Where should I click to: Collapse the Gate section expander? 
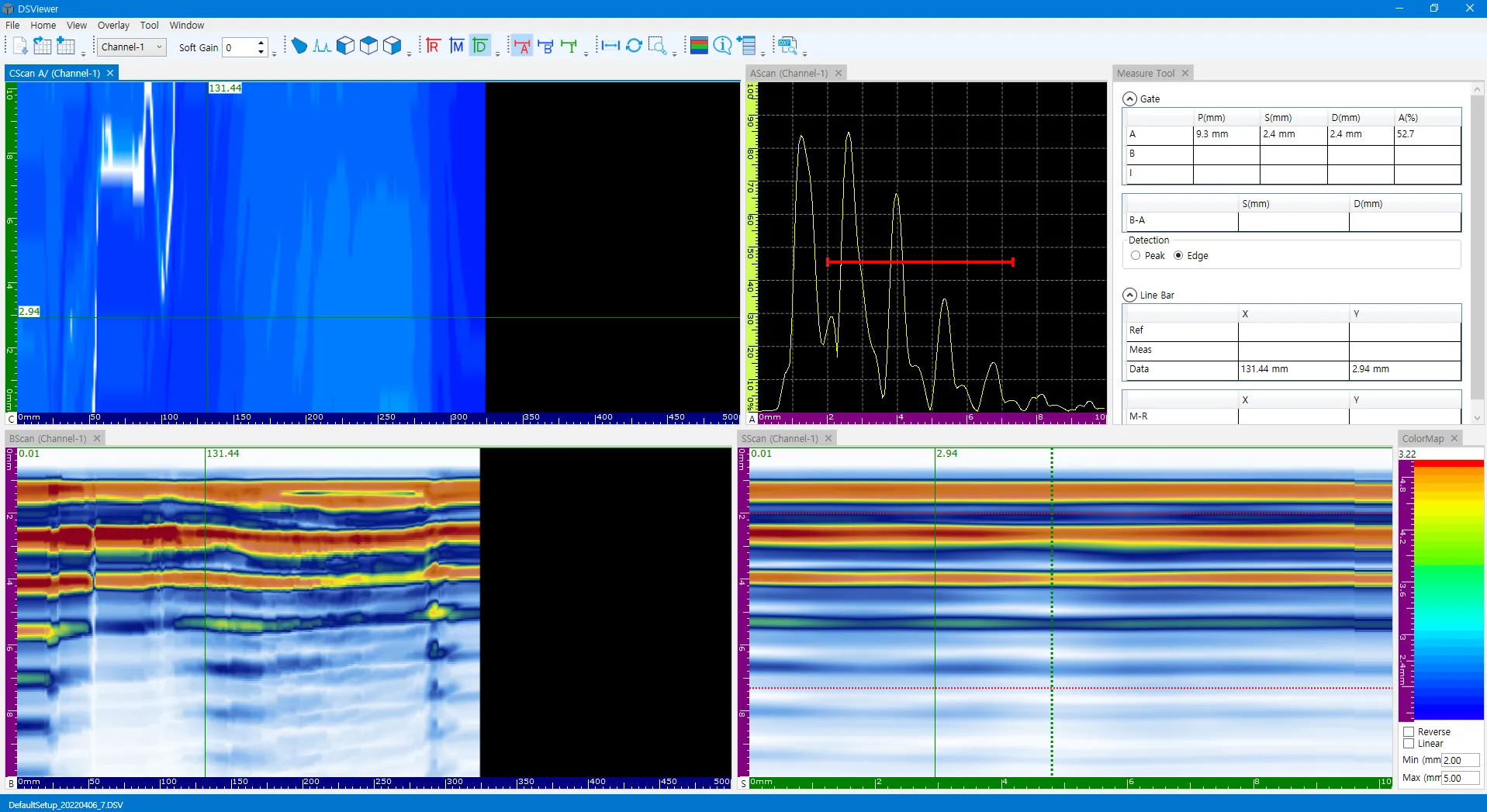1130,99
